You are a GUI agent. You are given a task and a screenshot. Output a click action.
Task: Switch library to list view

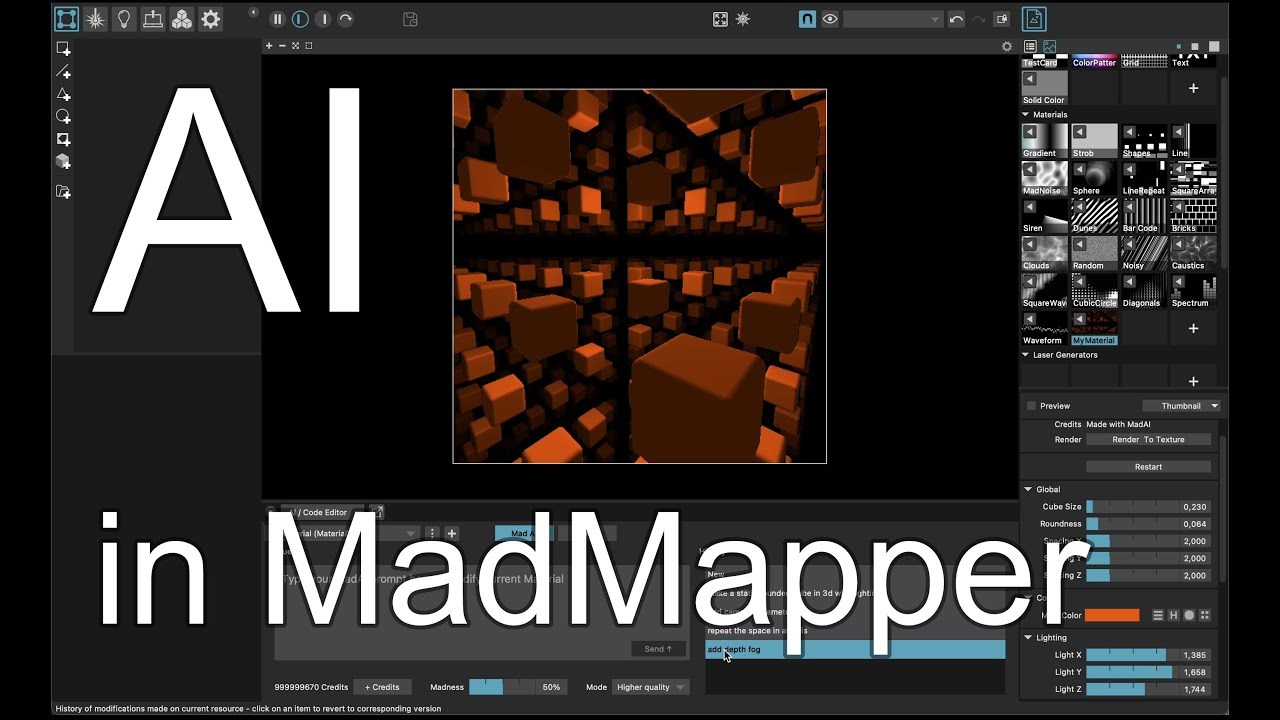click(x=1030, y=46)
